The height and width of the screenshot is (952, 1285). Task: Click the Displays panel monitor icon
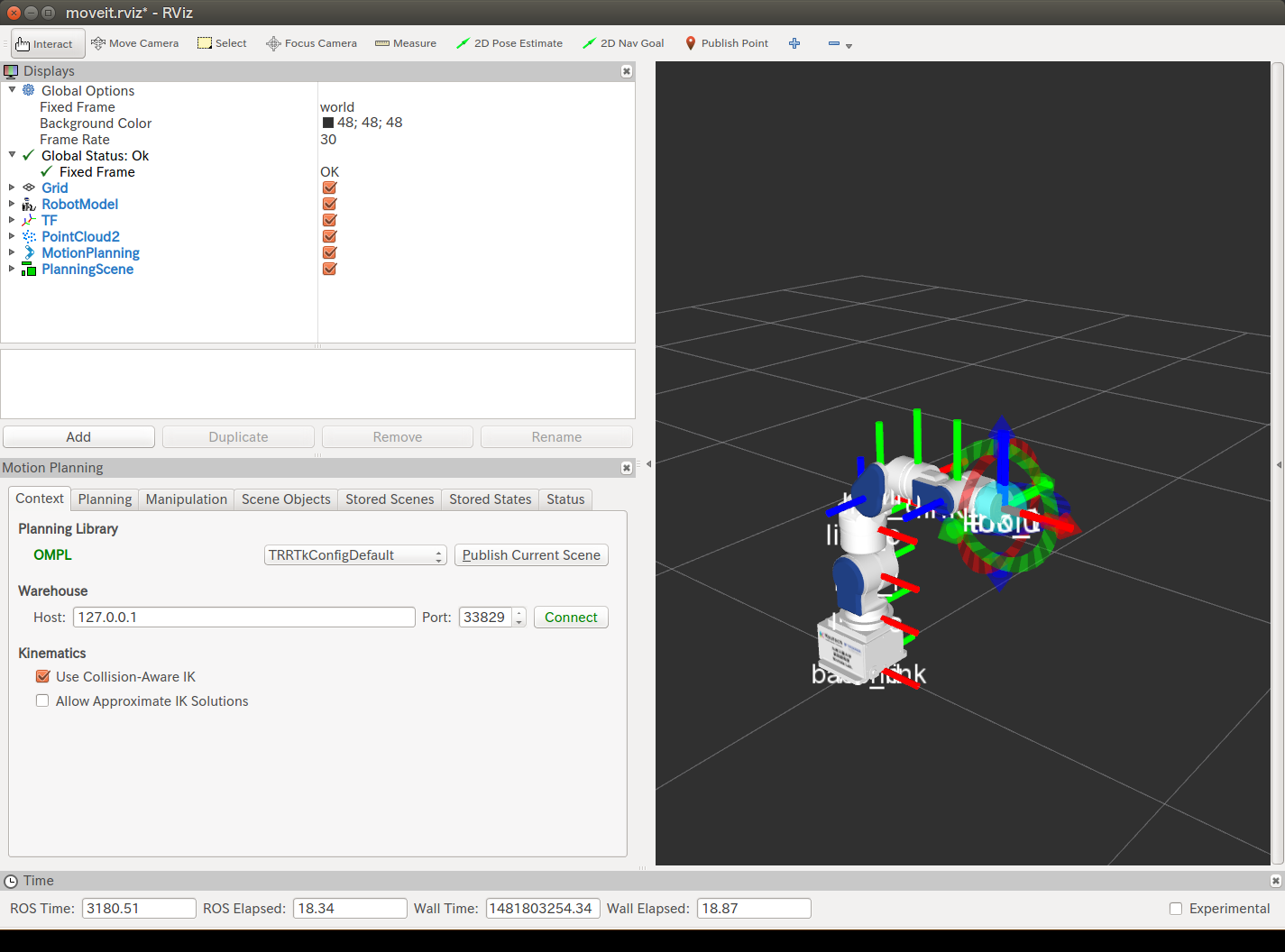(11, 71)
